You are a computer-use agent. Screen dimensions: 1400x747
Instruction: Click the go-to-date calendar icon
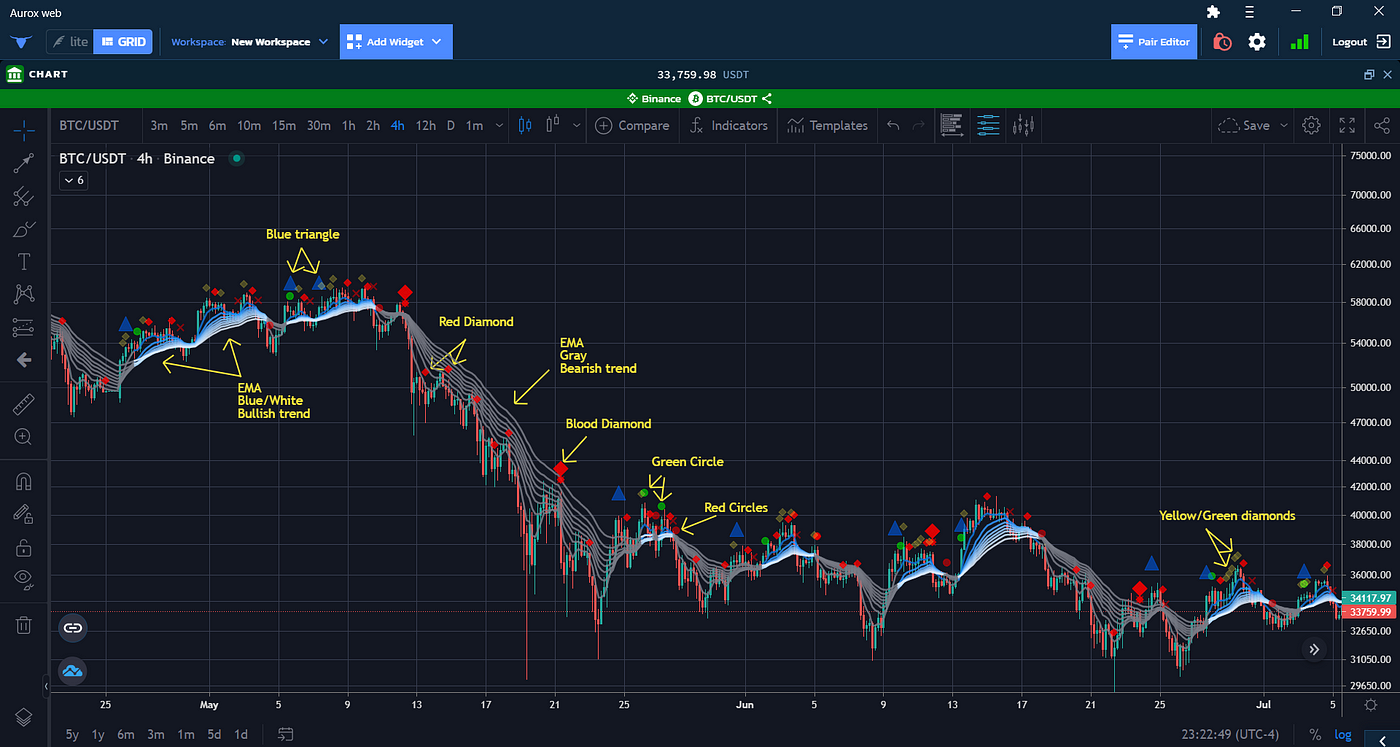285,734
